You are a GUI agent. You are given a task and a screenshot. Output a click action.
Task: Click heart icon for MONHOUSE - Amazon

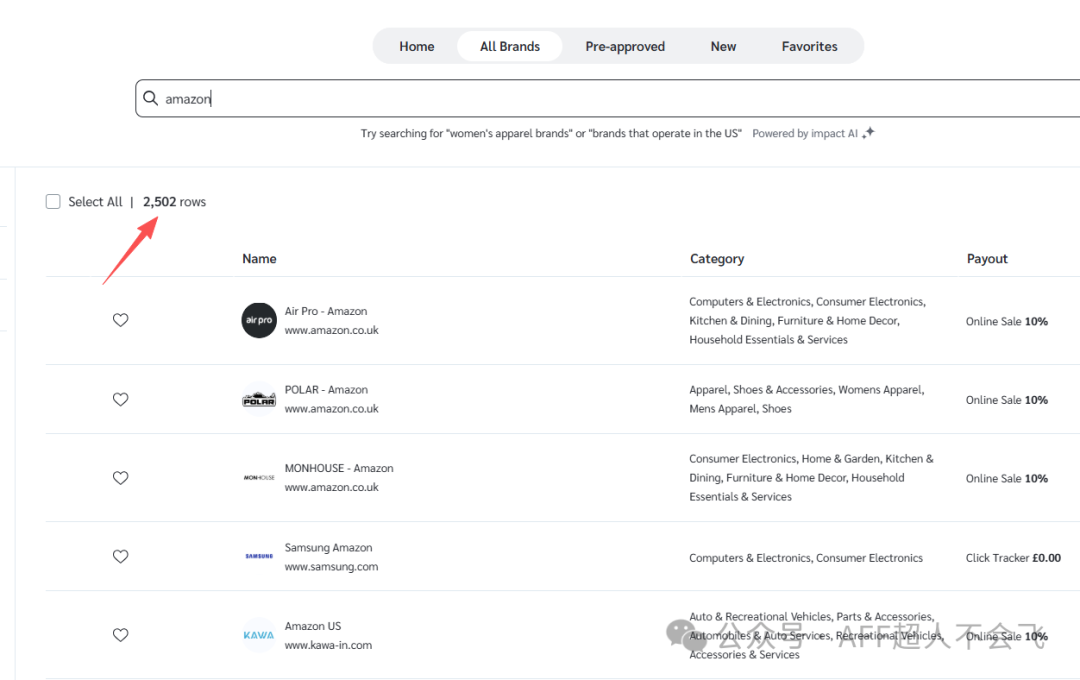pos(121,477)
